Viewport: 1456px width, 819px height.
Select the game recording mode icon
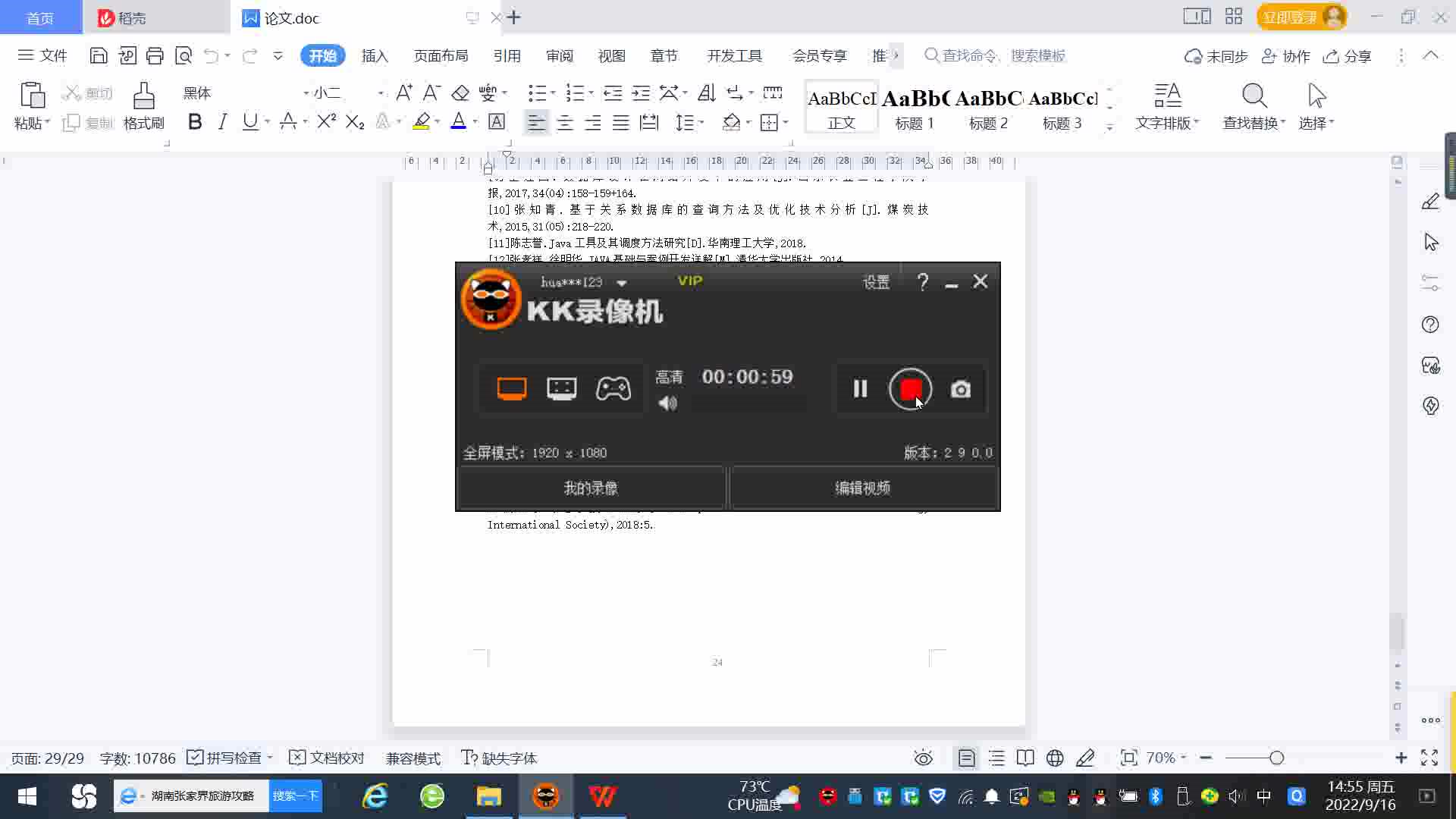point(613,389)
